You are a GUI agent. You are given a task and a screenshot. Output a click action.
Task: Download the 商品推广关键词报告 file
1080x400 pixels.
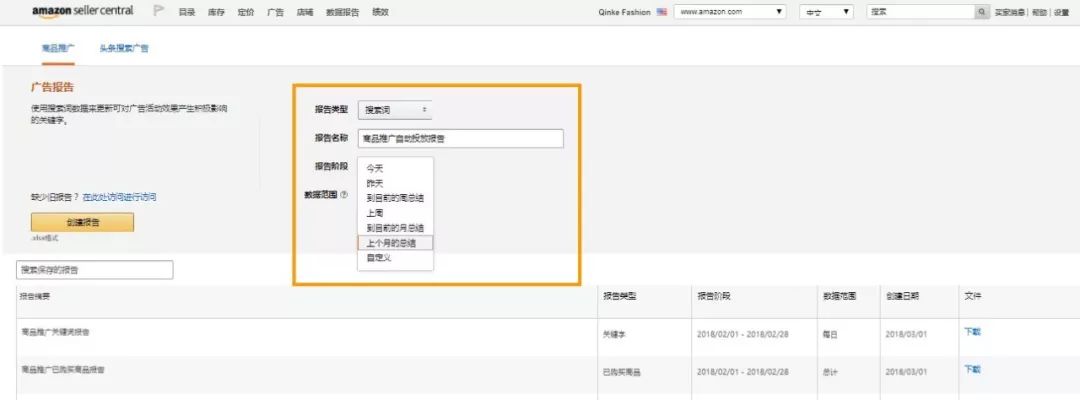pos(972,331)
